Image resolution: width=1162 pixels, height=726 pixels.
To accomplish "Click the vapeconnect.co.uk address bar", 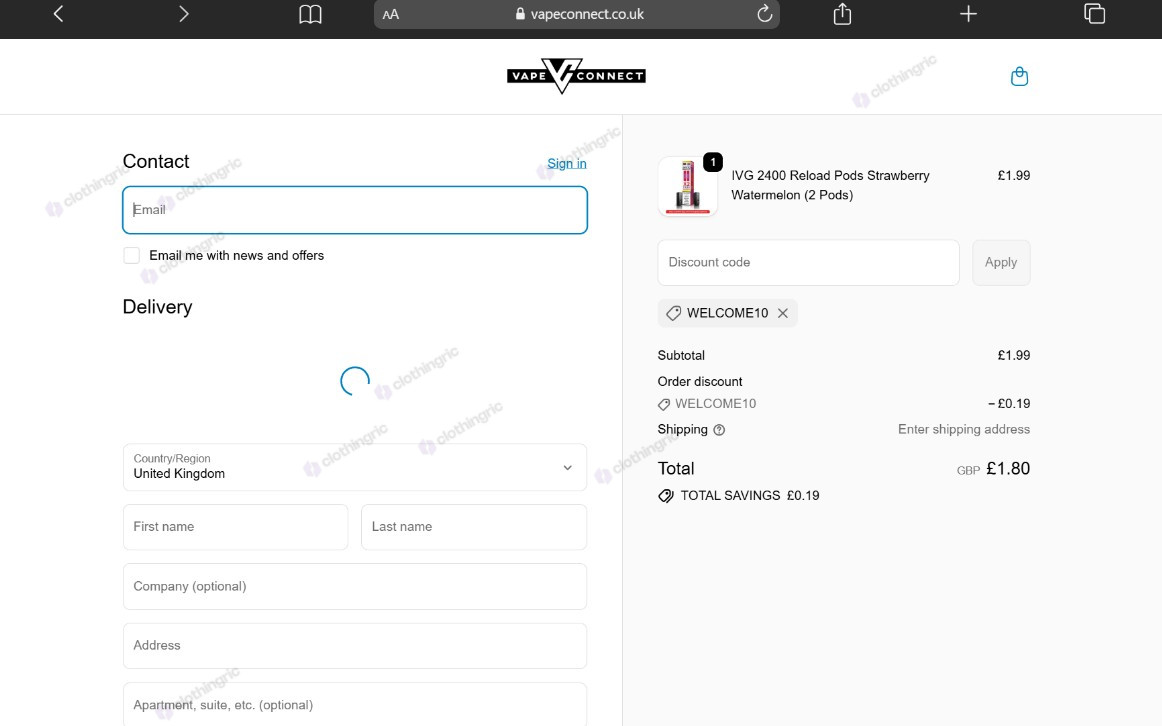I will 577,14.
